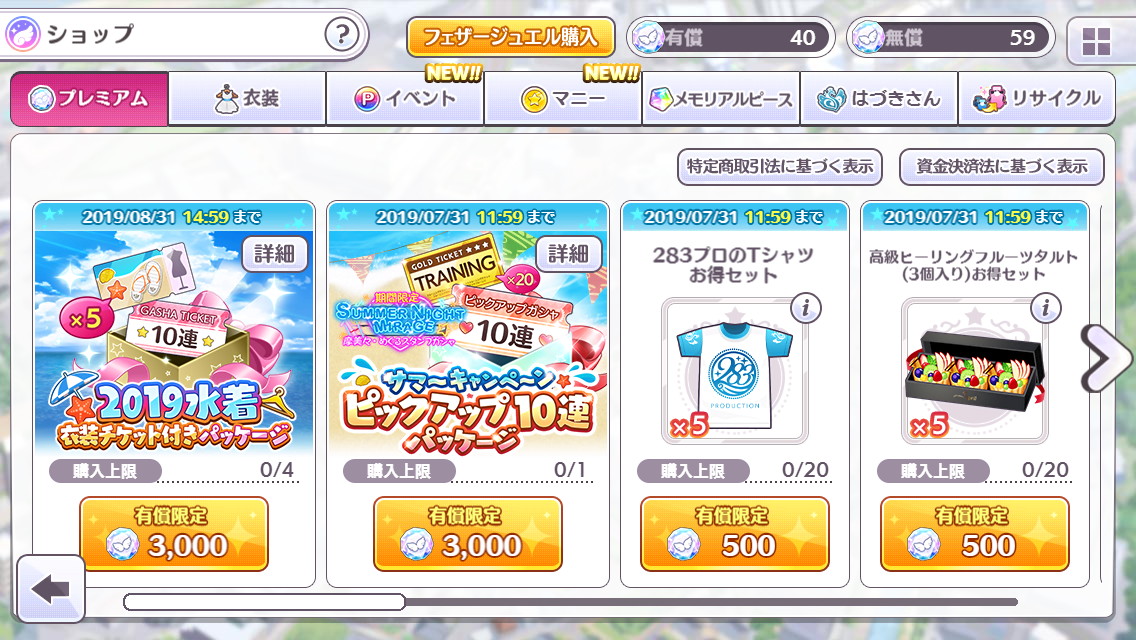Buy 2019水着 package for 3,000 jewels
The image size is (1136, 640).
(x=174, y=533)
